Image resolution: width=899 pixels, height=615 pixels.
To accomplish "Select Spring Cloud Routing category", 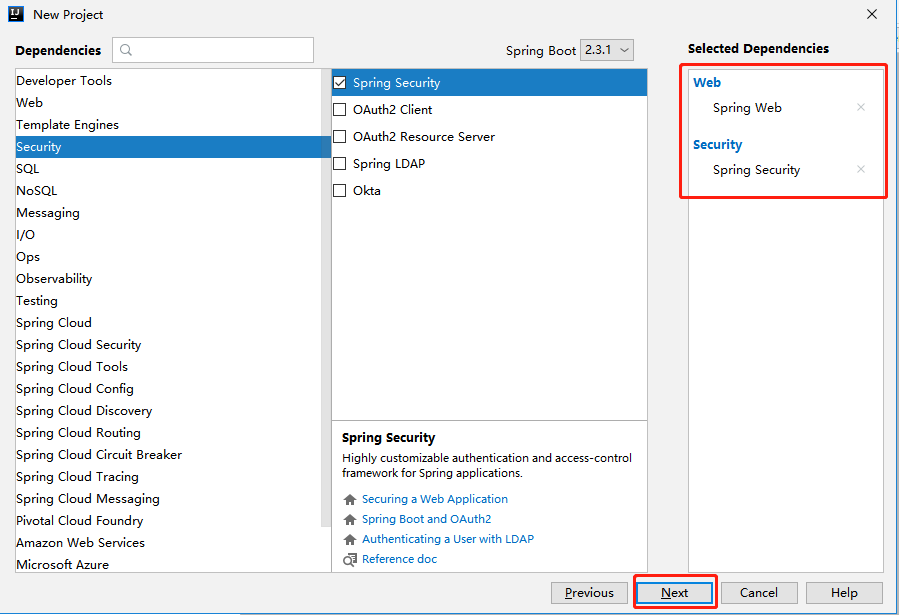I will coord(168,433).
